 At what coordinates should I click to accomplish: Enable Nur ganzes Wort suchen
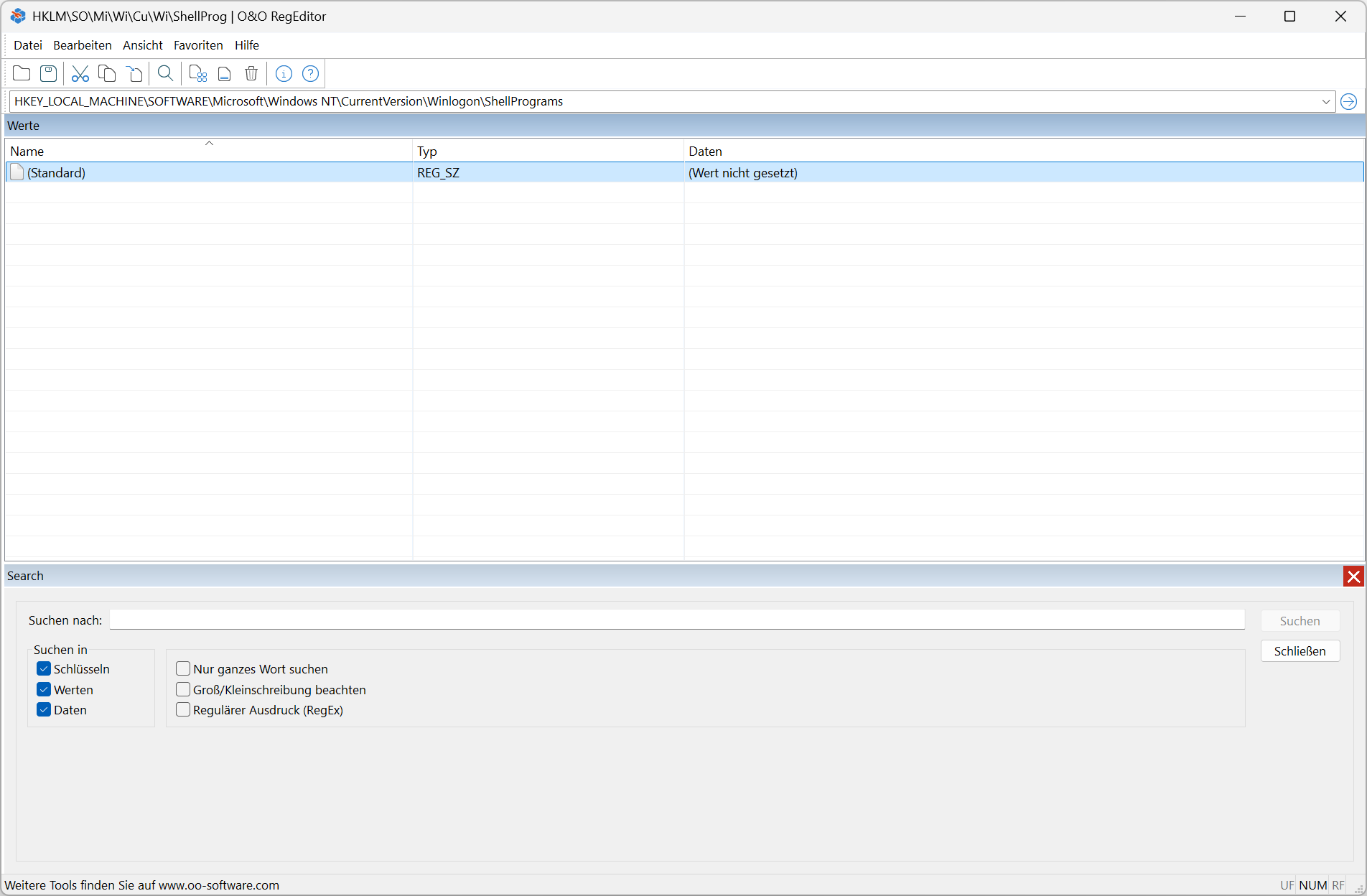pos(183,669)
